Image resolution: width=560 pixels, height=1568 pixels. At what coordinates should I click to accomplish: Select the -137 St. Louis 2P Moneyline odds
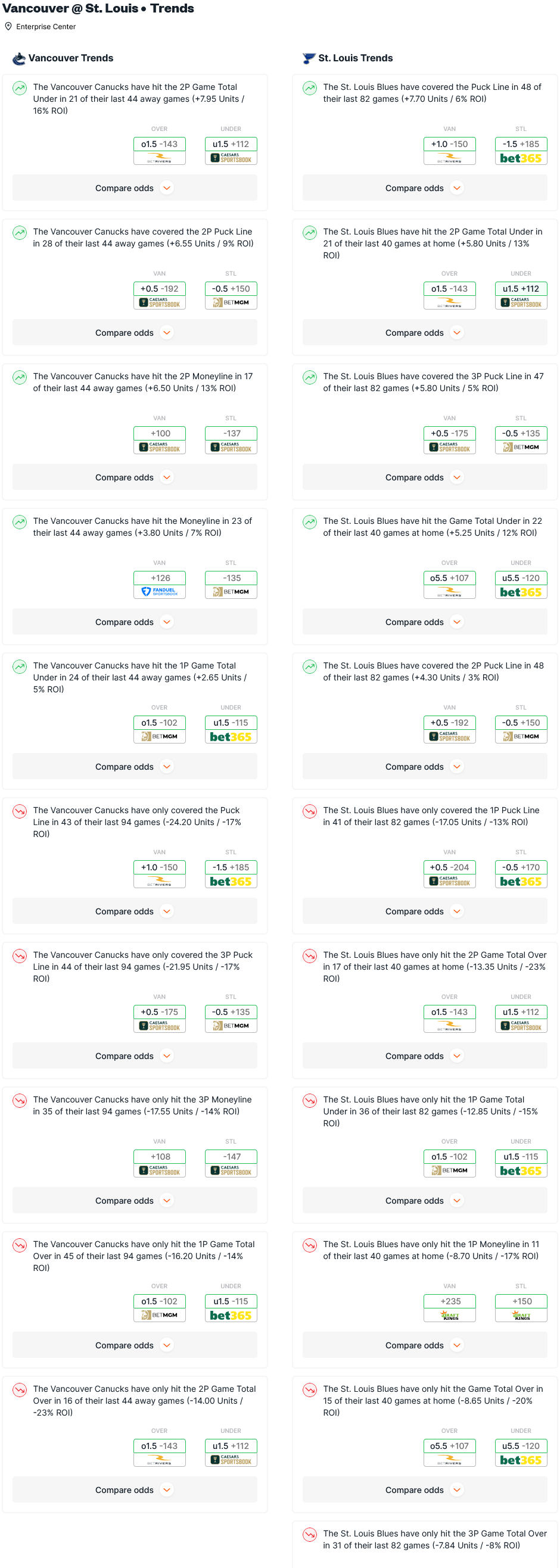[231, 433]
